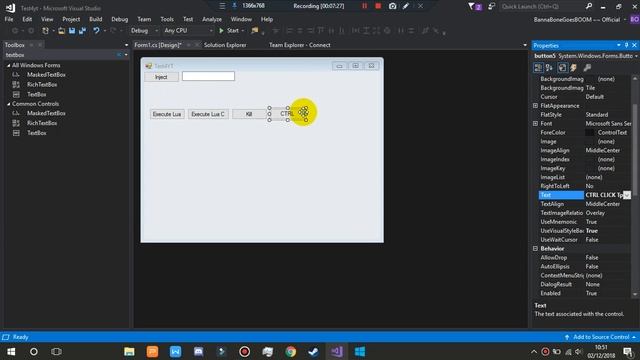This screenshot has width=640, height=360.
Task: Collapse Common Controls toolbox group
Action: click(9, 104)
